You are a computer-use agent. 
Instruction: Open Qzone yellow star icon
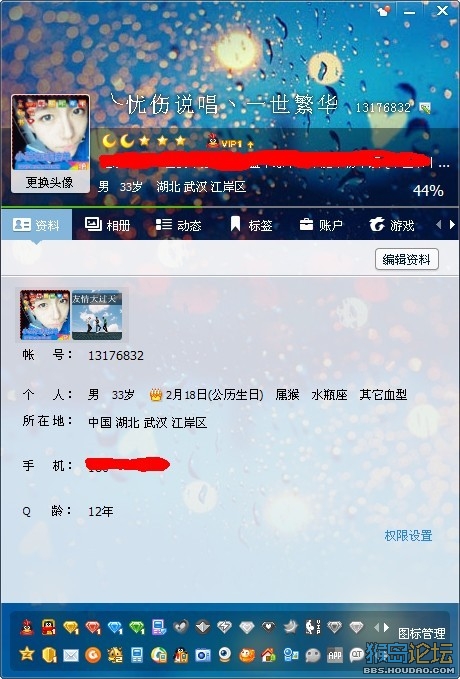(27, 654)
